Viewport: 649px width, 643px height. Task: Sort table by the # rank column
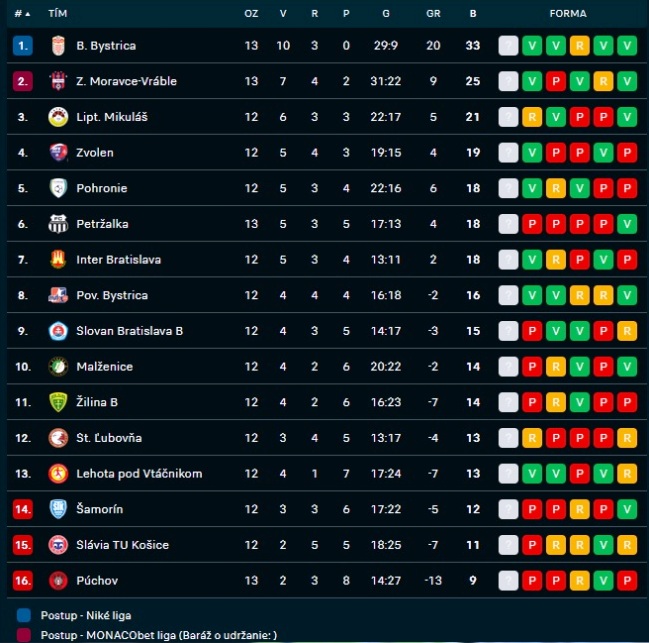point(22,14)
